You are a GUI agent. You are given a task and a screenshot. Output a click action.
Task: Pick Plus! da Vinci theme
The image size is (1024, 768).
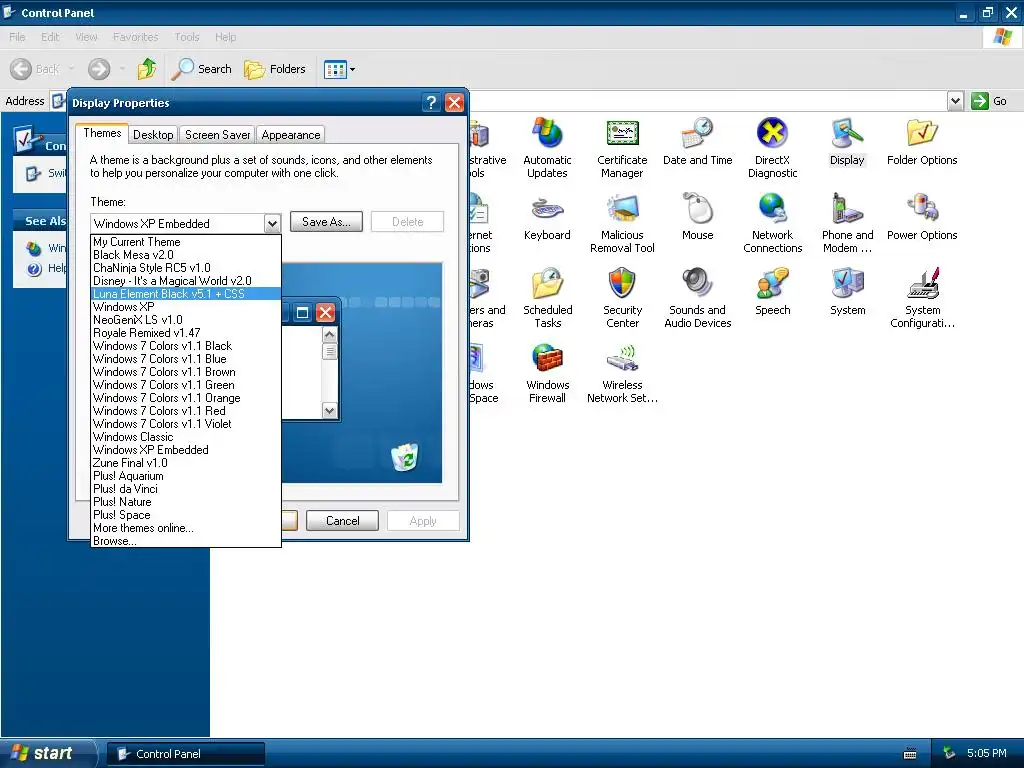[x=185, y=489]
